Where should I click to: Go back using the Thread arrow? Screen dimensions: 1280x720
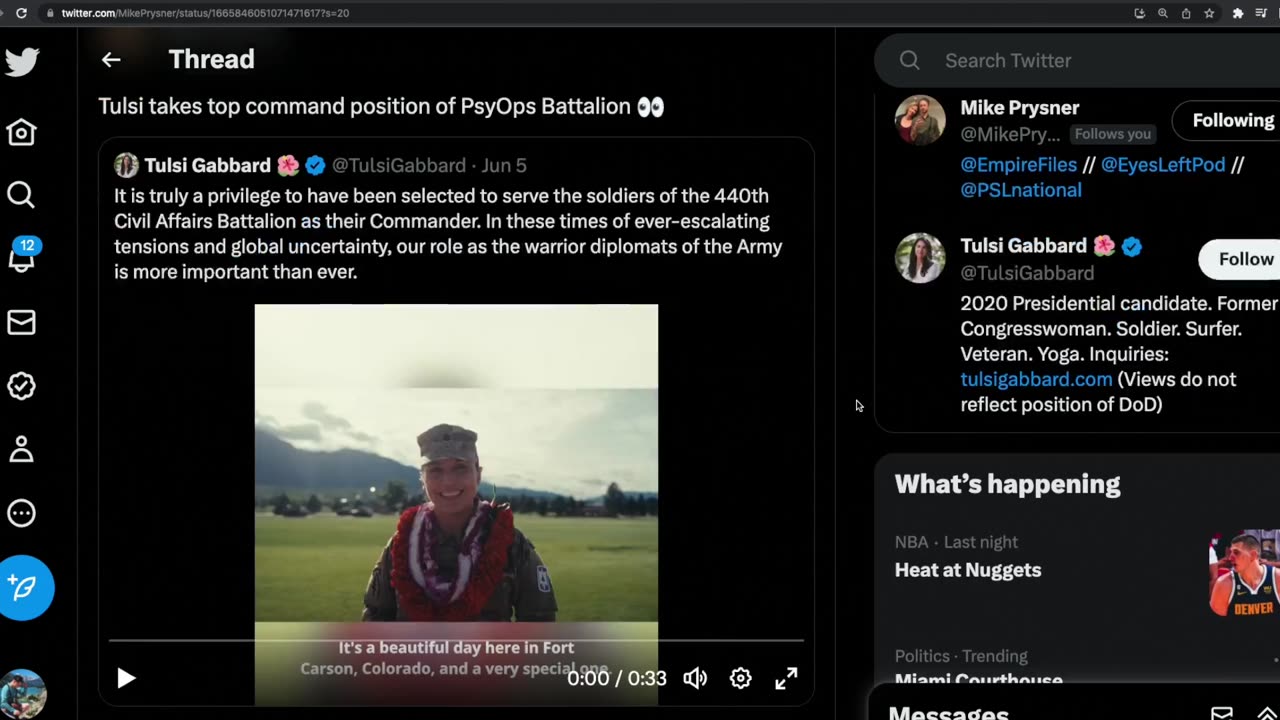(x=111, y=60)
